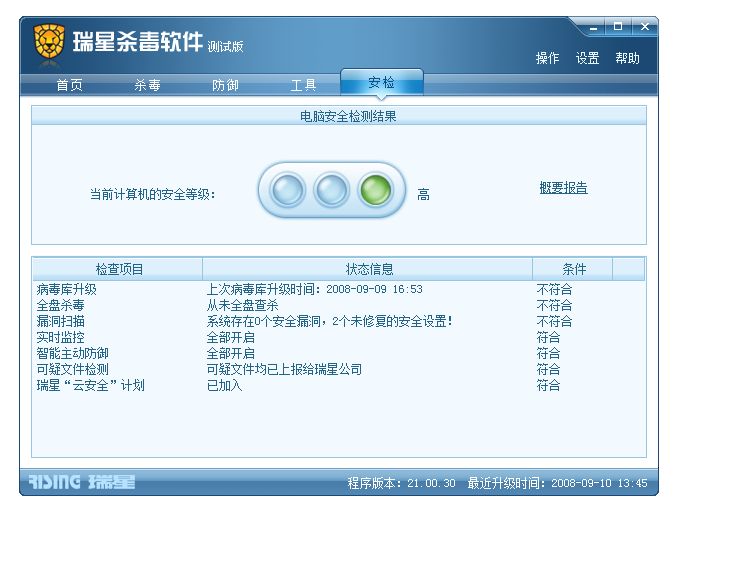
Task: Select the 漏洞扫描 row
Action: click(338, 321)
